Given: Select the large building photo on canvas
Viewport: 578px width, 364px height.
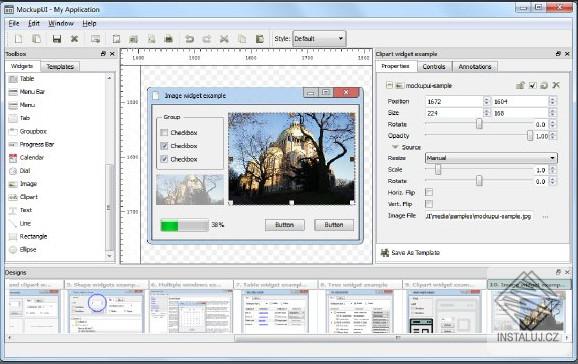Looking at the screenshot, I should pos(291,159).
